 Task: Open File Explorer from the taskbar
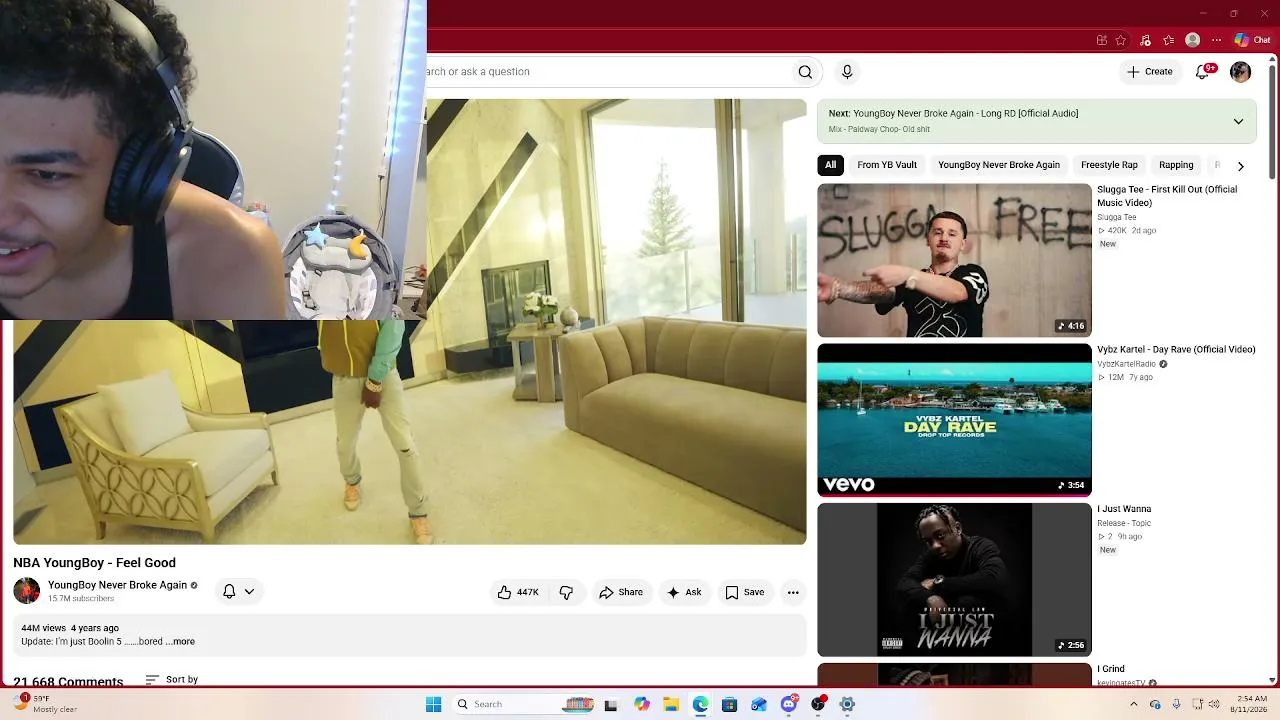coord(671,704)
